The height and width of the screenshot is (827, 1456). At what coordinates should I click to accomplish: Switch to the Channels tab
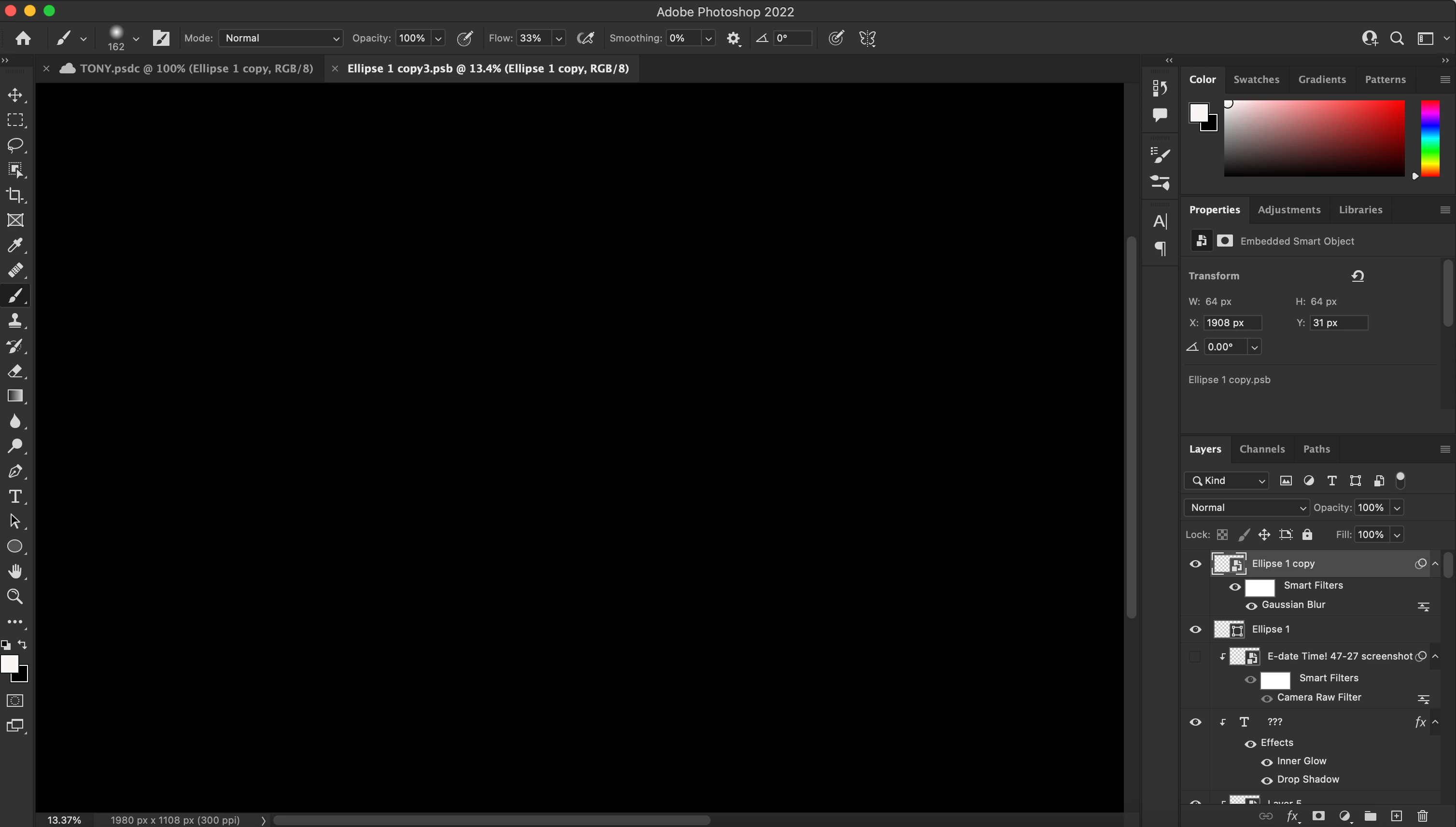[x=1261, y=449]
